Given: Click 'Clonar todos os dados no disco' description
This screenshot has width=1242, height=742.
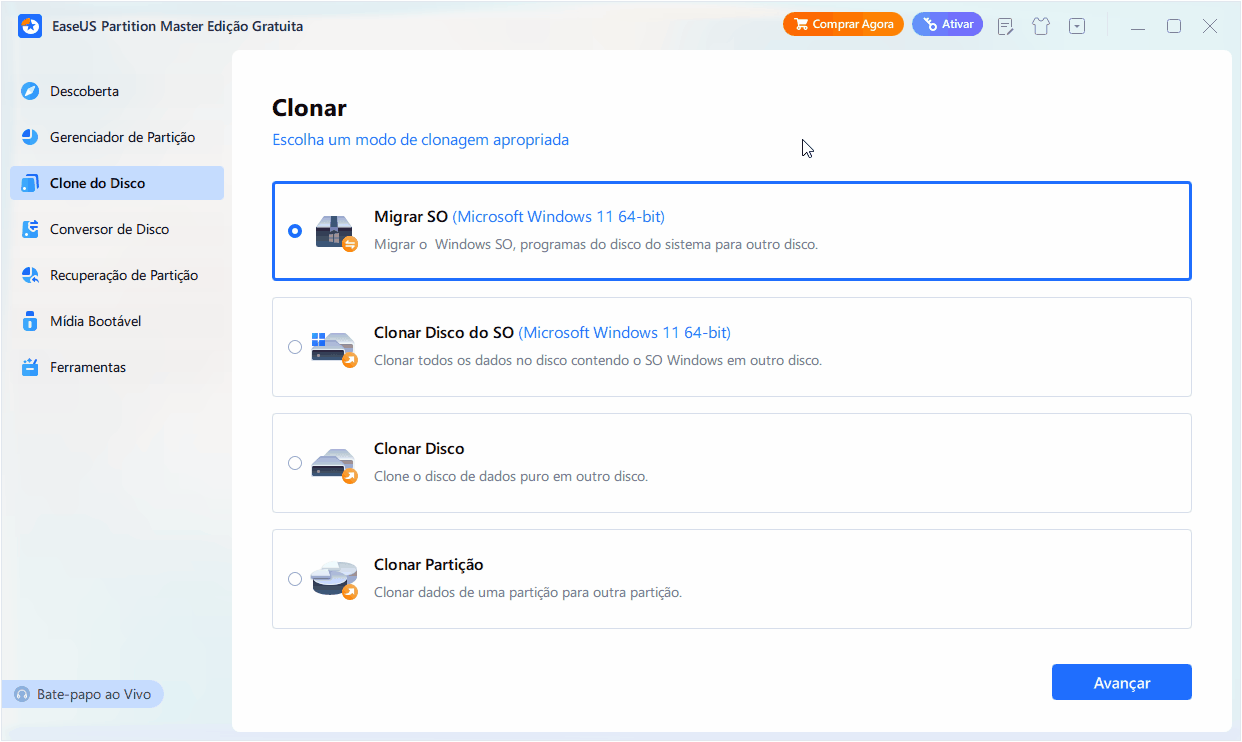Looking at the screenshot, I should [598, 360].
